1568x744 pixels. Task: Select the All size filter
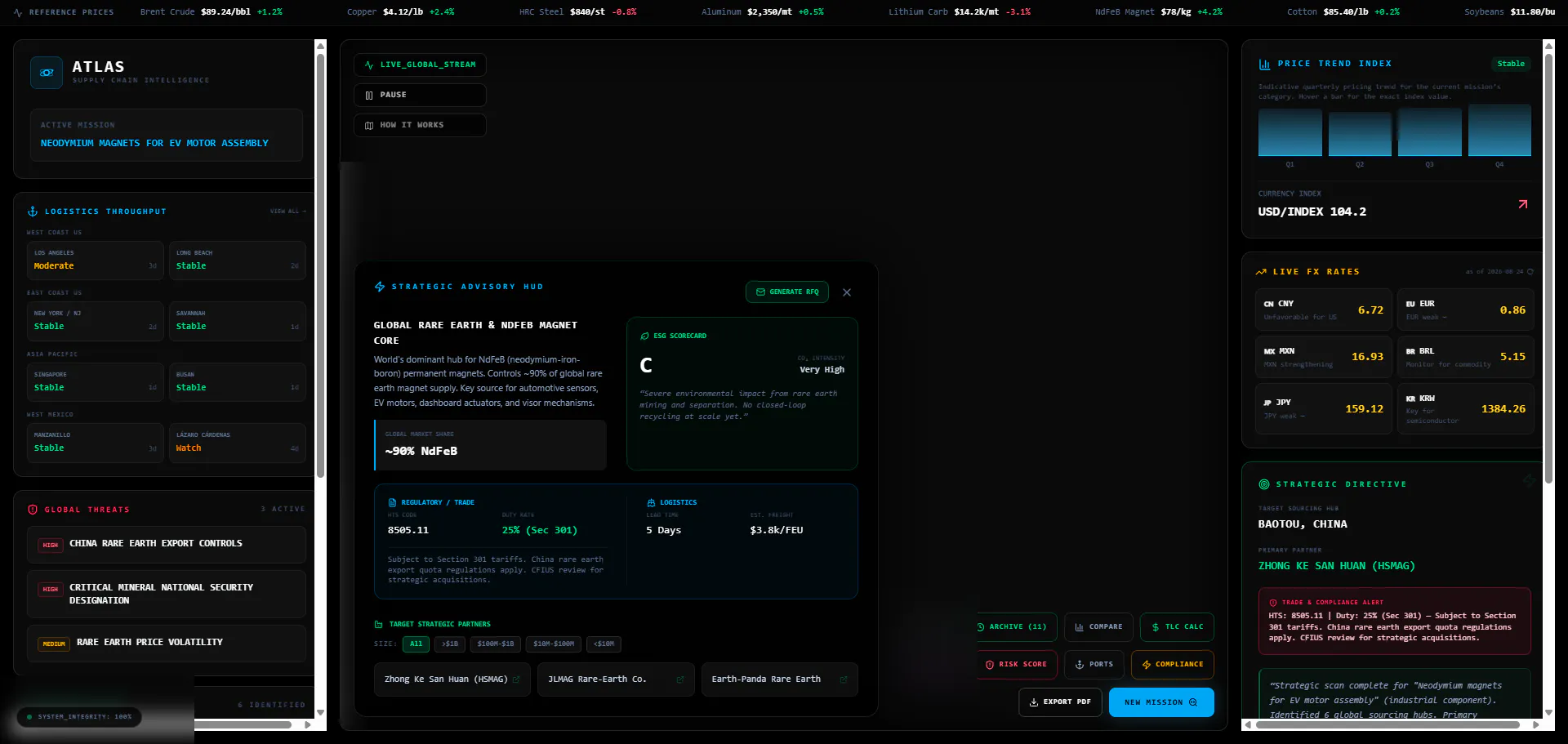(416, 644)
